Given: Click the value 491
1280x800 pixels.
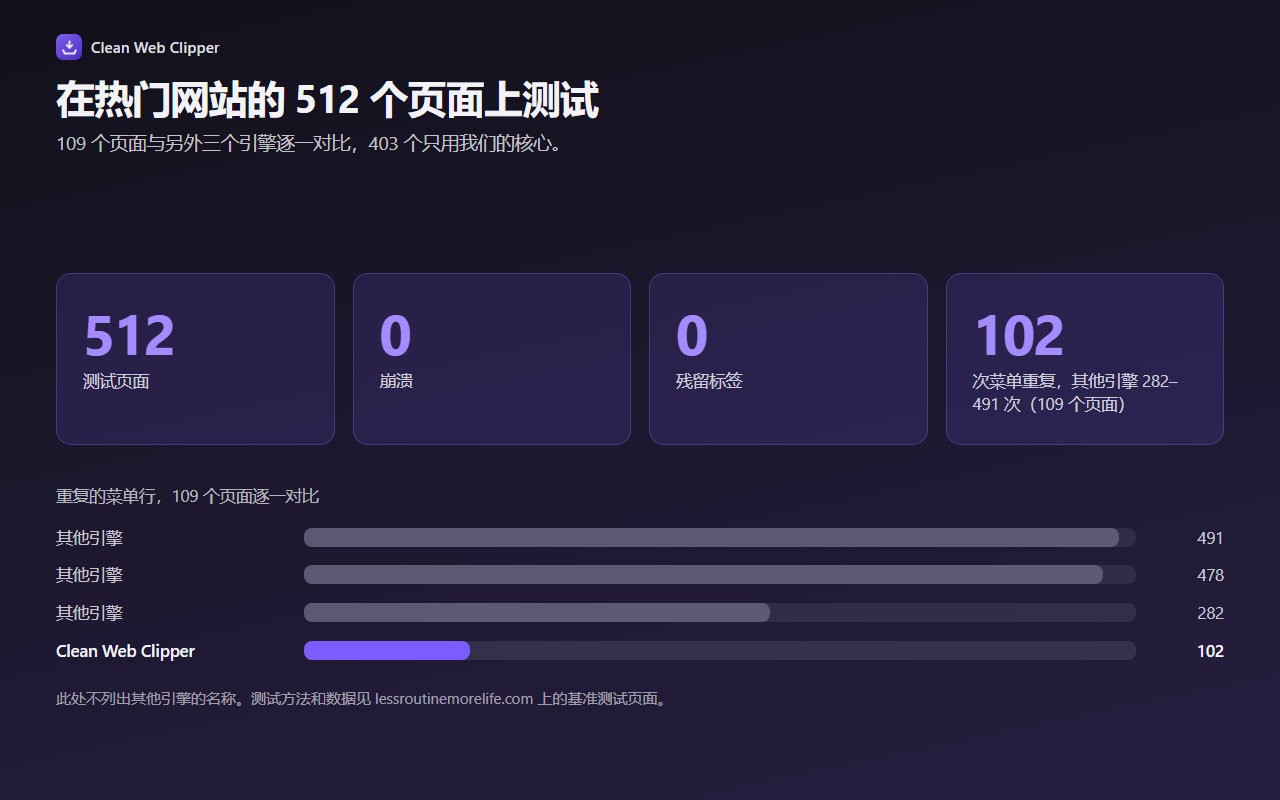Looking at the screenshot, I should 1210,538.
